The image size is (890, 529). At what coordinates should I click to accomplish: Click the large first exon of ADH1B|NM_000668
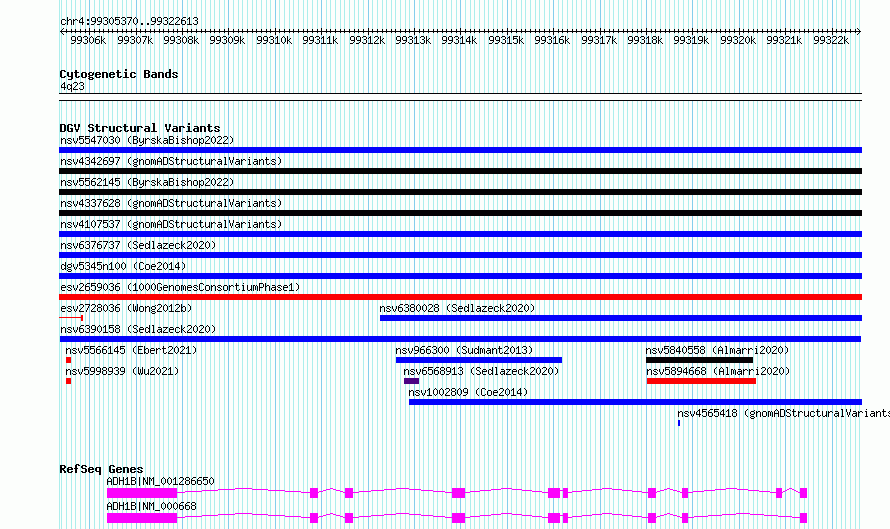point(142,518)
